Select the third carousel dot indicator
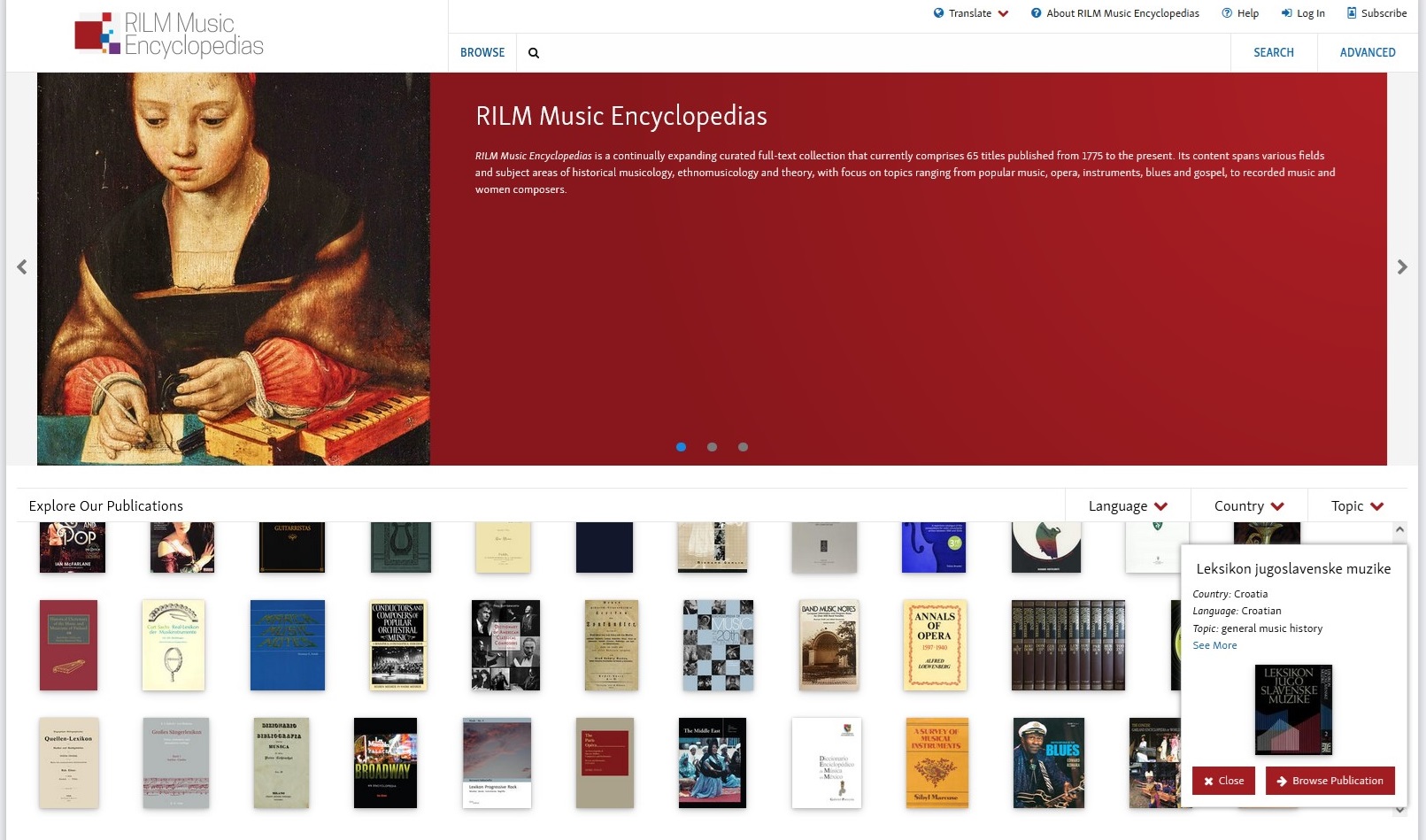This screenshot has width=1426, height=840. 743,447
